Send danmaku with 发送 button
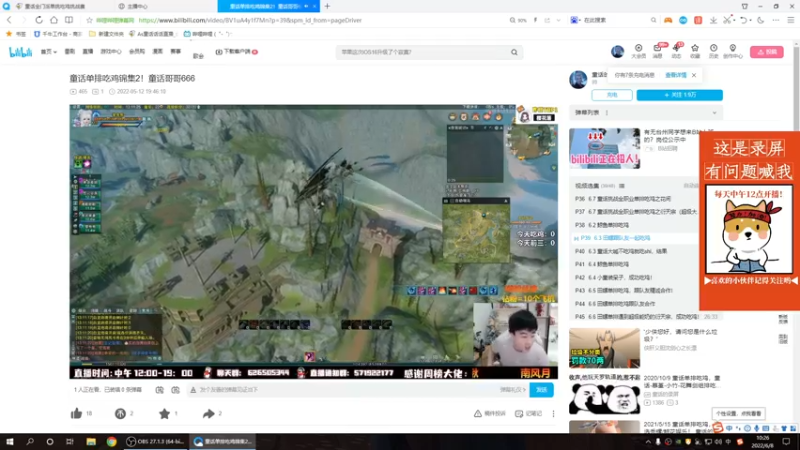Screen dimensions: 800x450 tap(541, 390)
